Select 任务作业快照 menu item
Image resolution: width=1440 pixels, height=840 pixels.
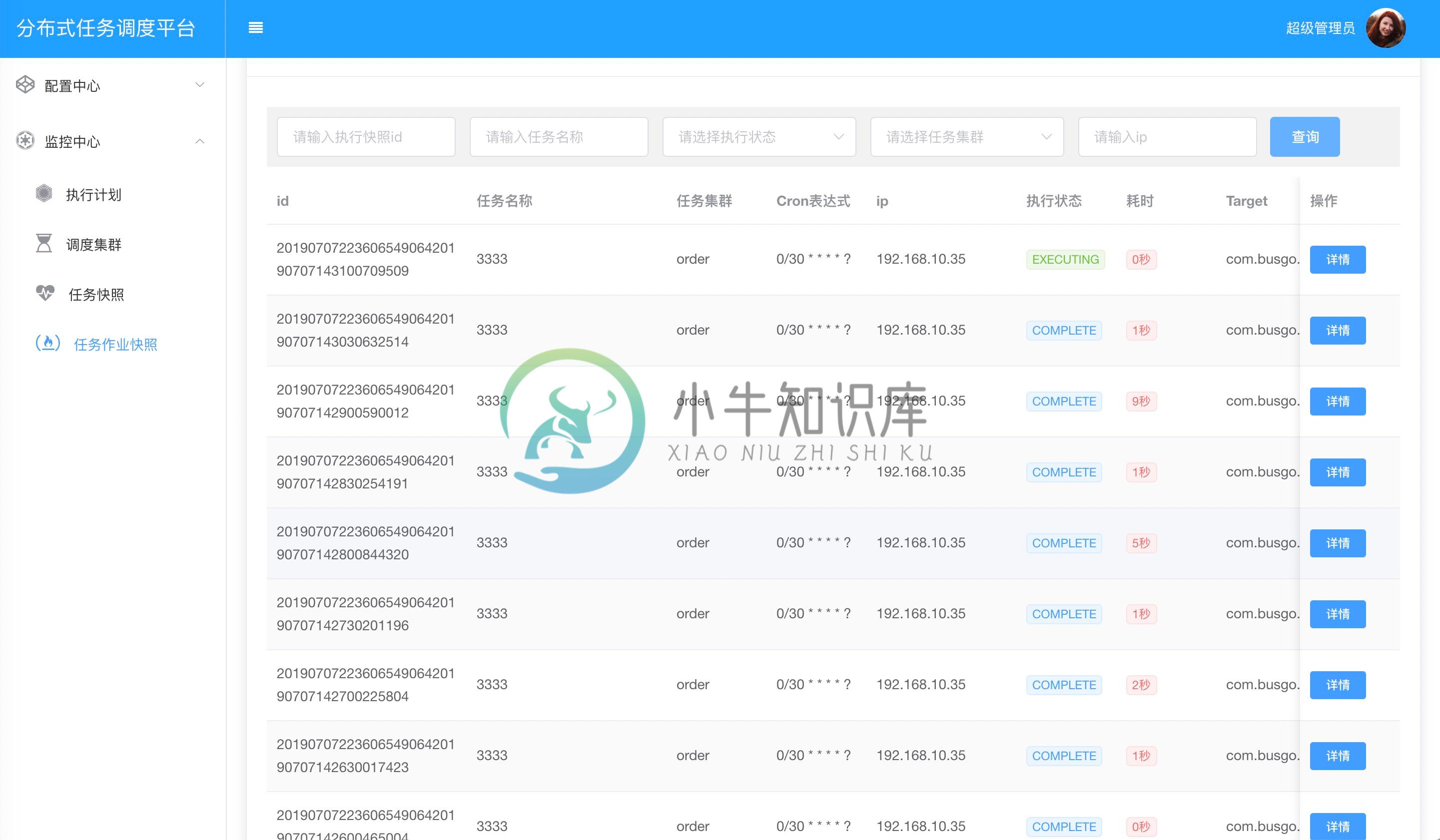tap(115, 344)
